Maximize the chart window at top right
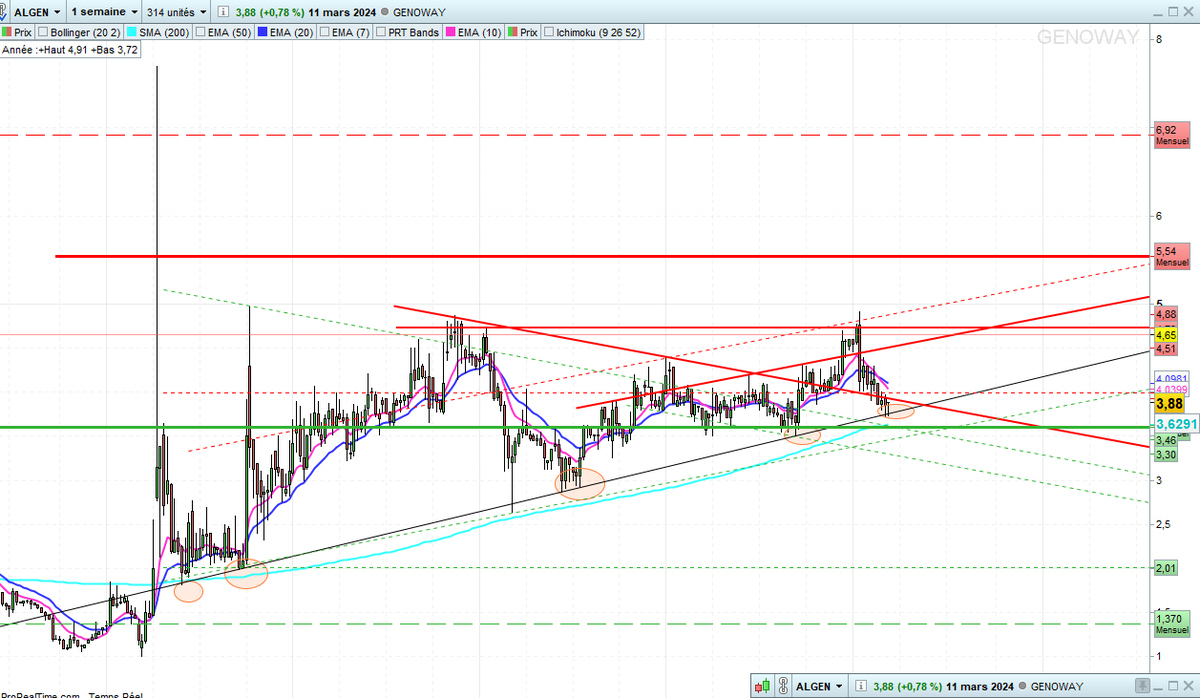The width and height of the screenshot is (1200, 698). point(1172,12)
